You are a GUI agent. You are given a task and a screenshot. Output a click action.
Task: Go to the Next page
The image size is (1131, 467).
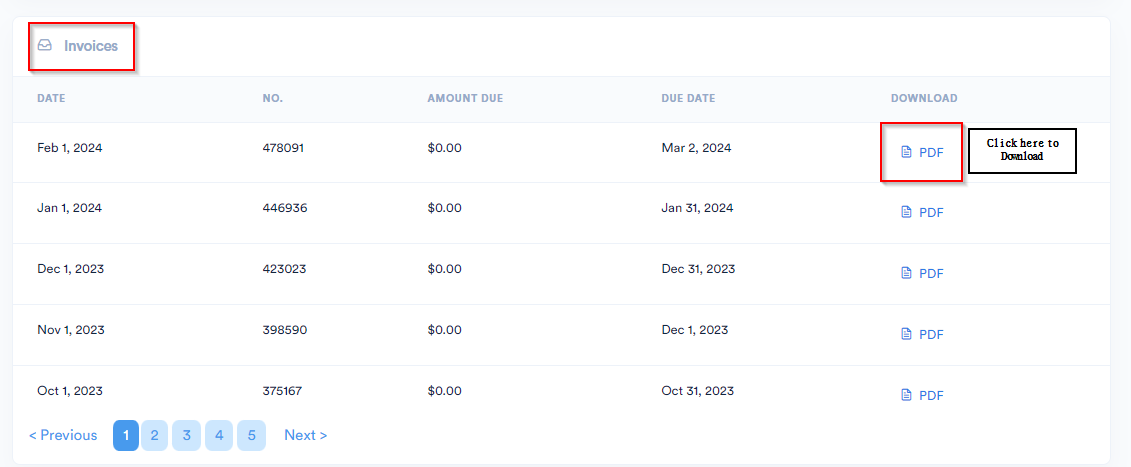(306, 435)
